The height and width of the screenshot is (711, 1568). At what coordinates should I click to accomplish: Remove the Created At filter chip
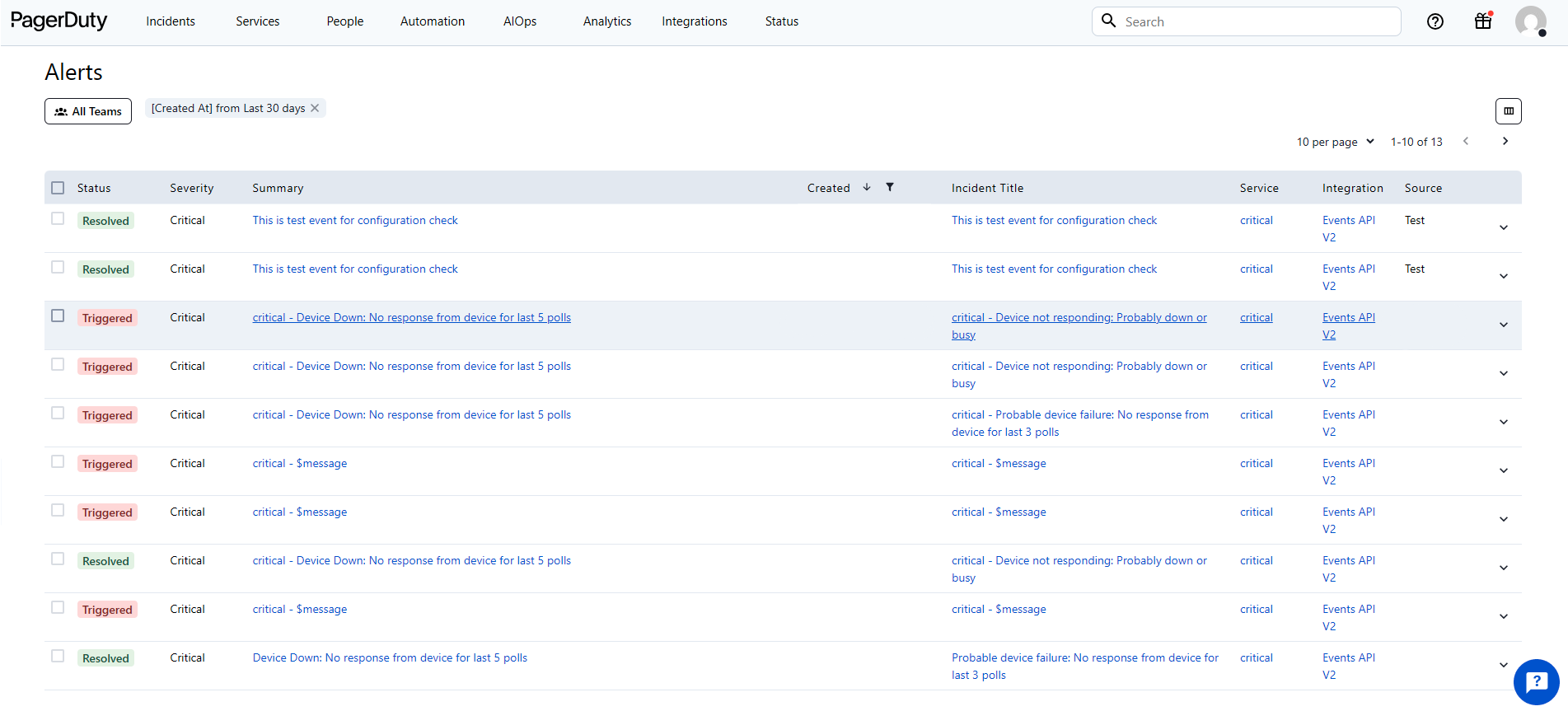coord(315,108)
